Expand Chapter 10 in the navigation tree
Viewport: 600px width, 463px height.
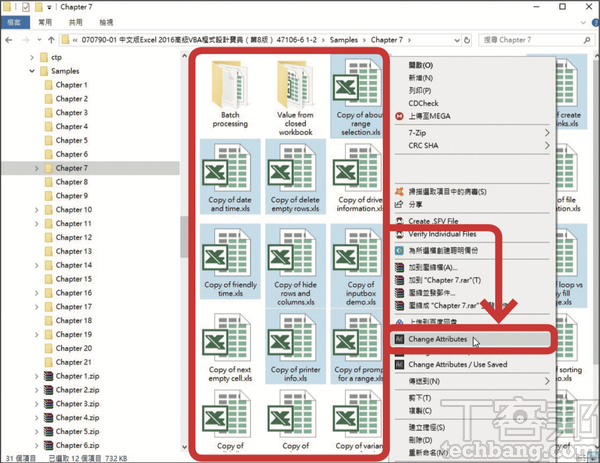click(x=37, y=210)
